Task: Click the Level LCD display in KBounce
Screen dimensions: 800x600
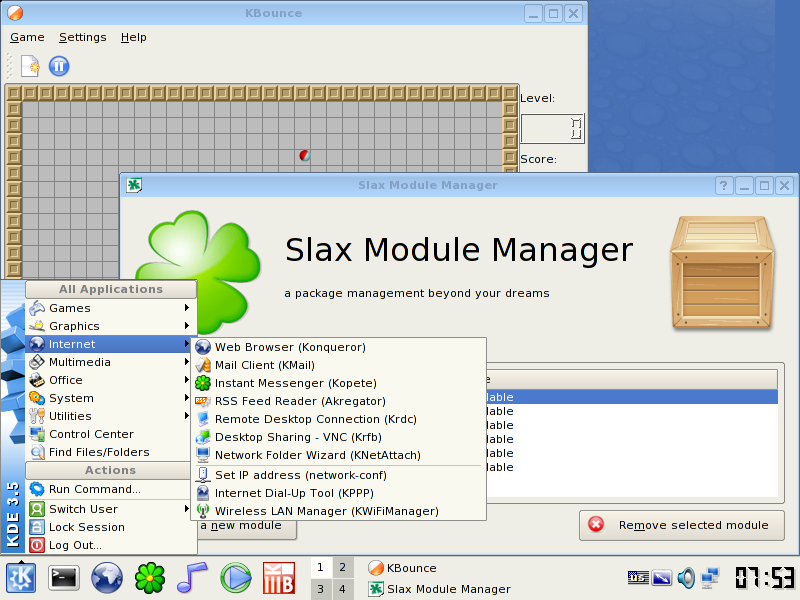Action: pos(552,129)
